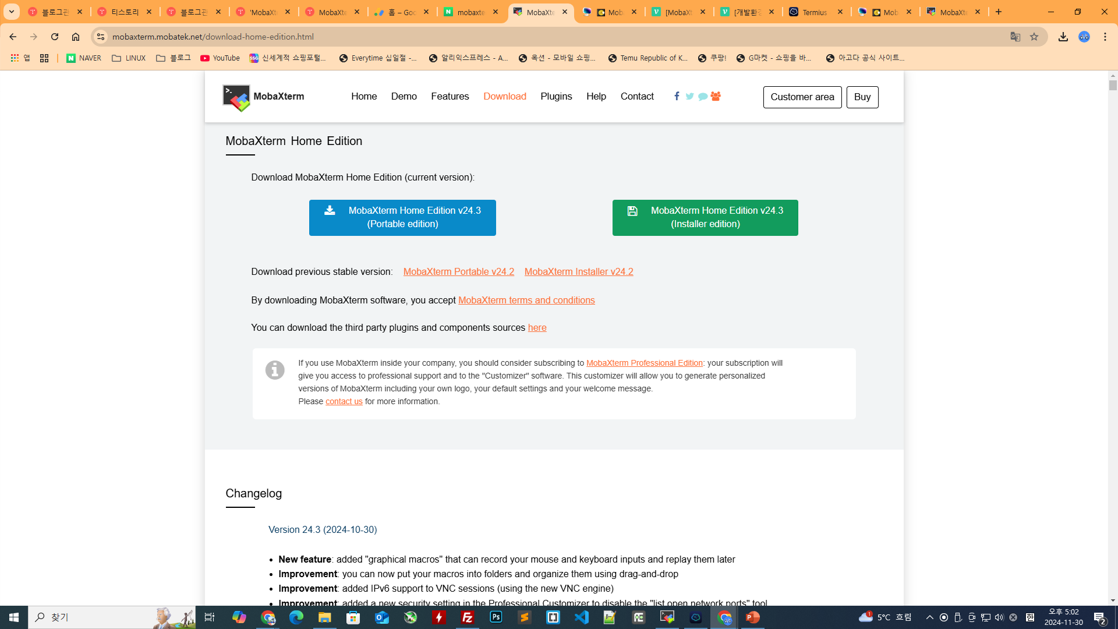The height and width of the screenshot is (629, 1118).
Task: Reload the current page
Action: point(54,36)
